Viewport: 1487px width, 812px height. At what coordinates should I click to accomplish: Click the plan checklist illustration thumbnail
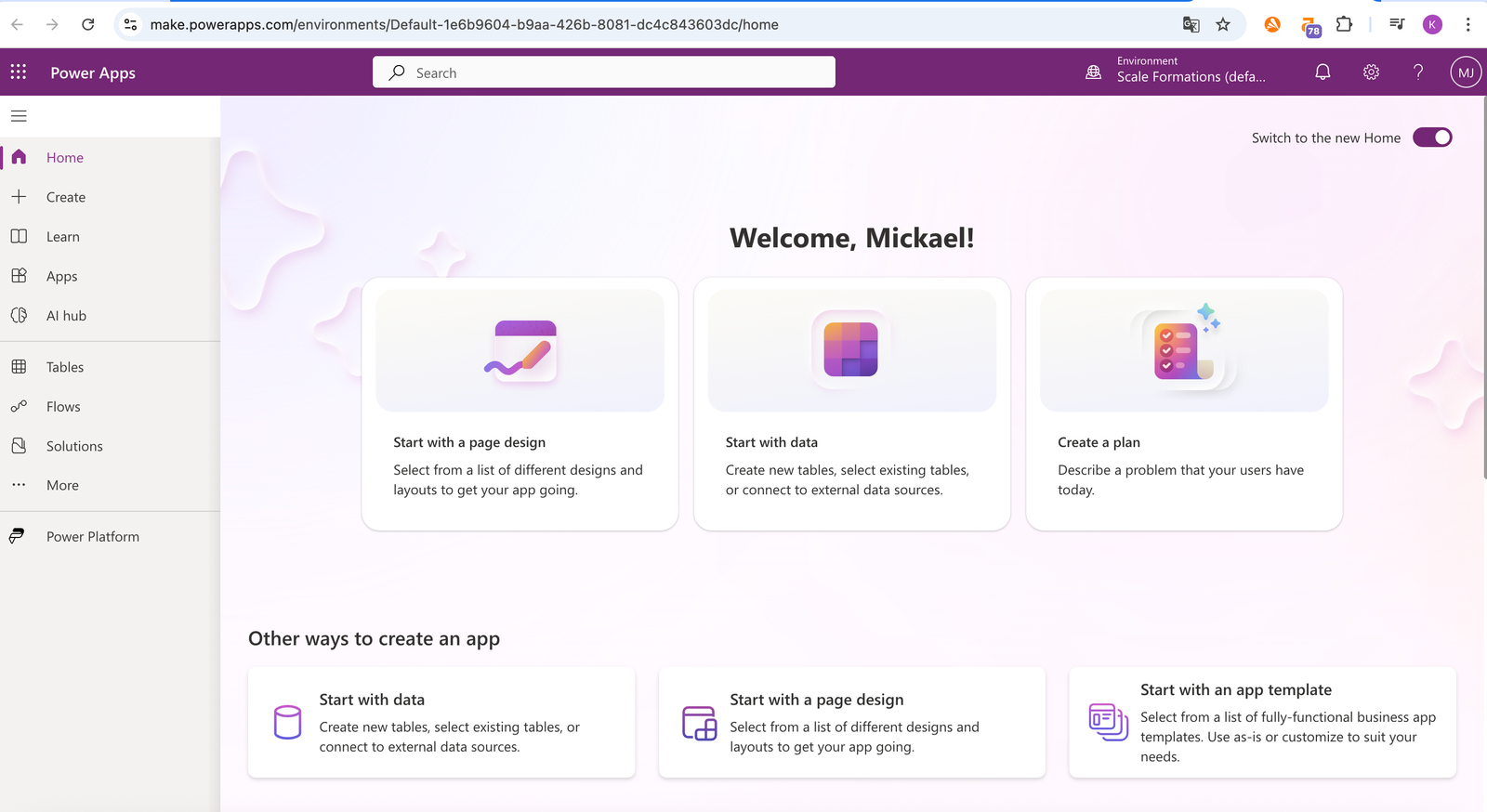pos(1184,350)
